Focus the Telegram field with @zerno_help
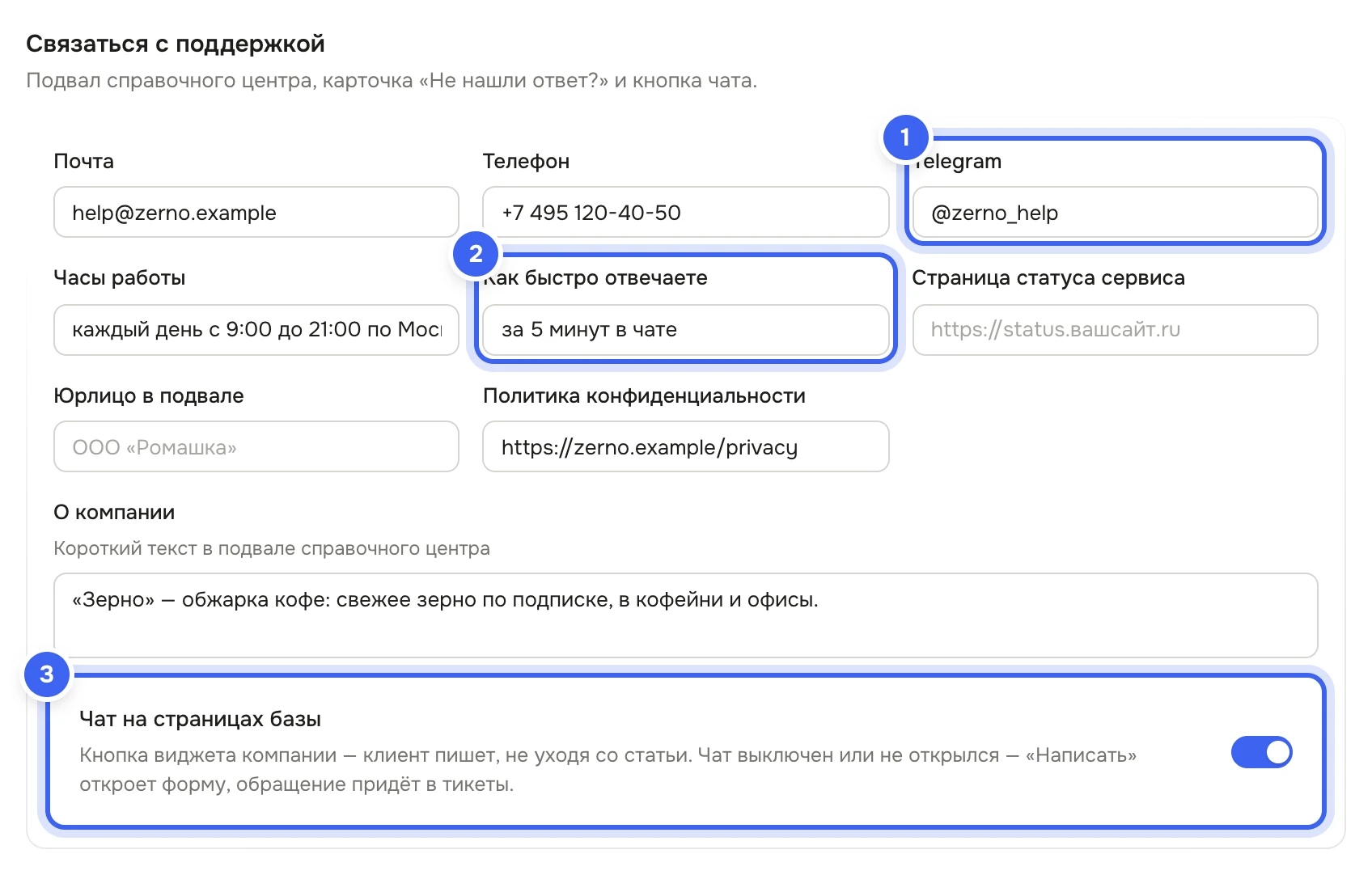This screenshot has height=875, width=1372. click(x=1116, y=212)
